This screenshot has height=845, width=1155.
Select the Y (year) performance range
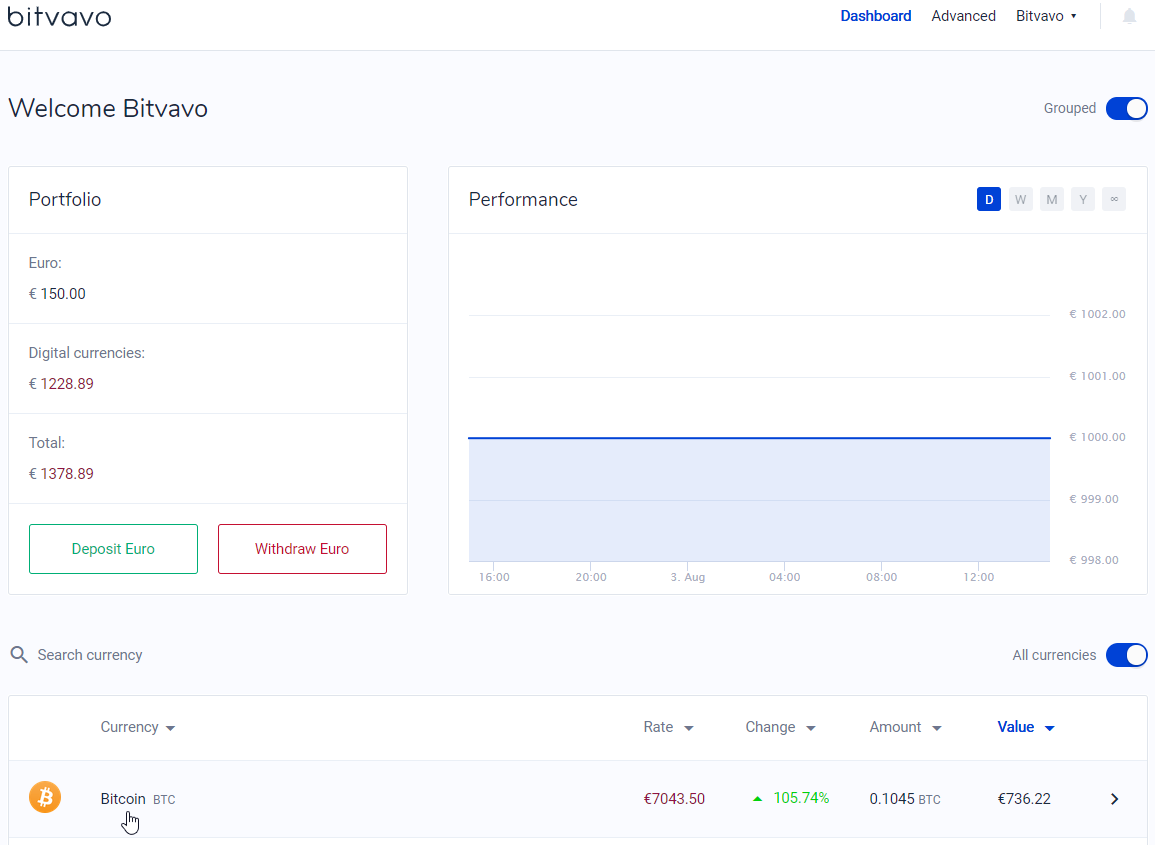pos(1083,199)
